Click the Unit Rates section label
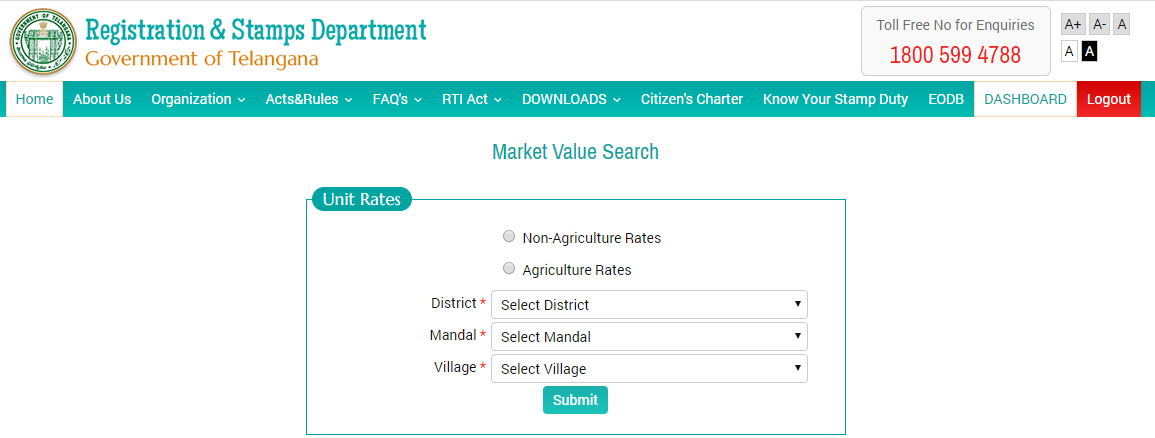Image resolution: width=1155 pixels, height=438 pixels. click(x=362, y=199)
